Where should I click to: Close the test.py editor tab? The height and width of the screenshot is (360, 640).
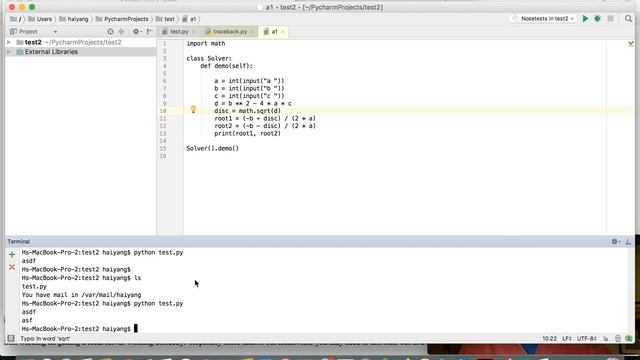coord(193,31)
